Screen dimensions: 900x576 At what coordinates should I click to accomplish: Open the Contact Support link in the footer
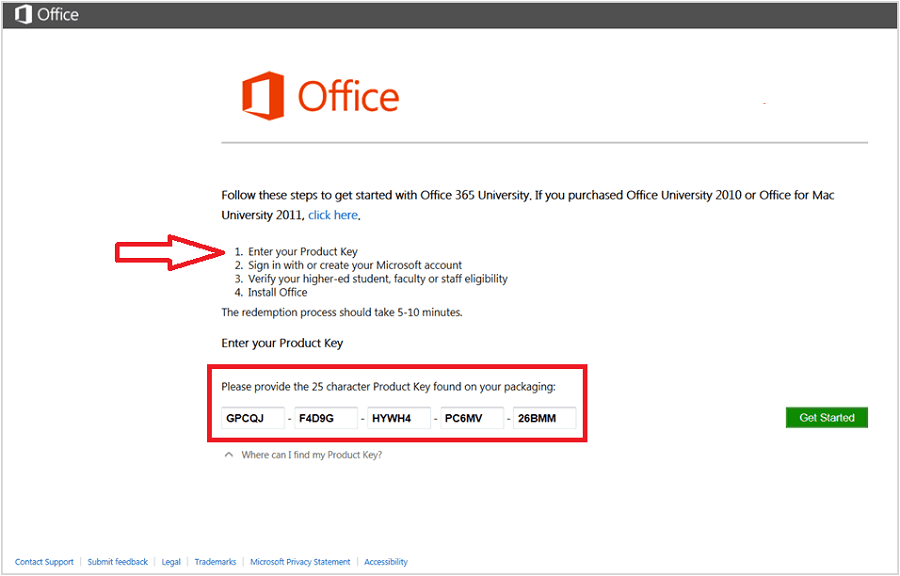[x=43, y=562]
